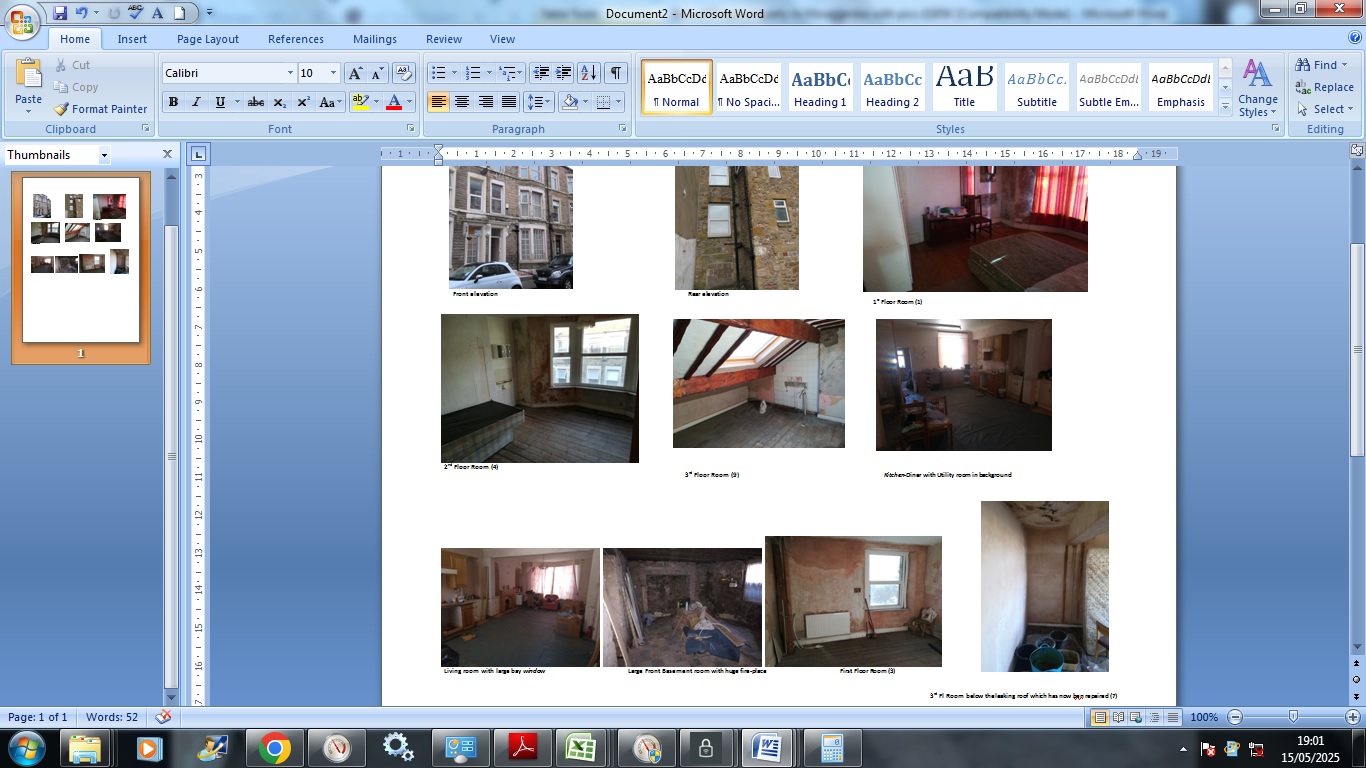Apply center text alignment
This screenshot has width=1366, height=768.
coord(462,102)
